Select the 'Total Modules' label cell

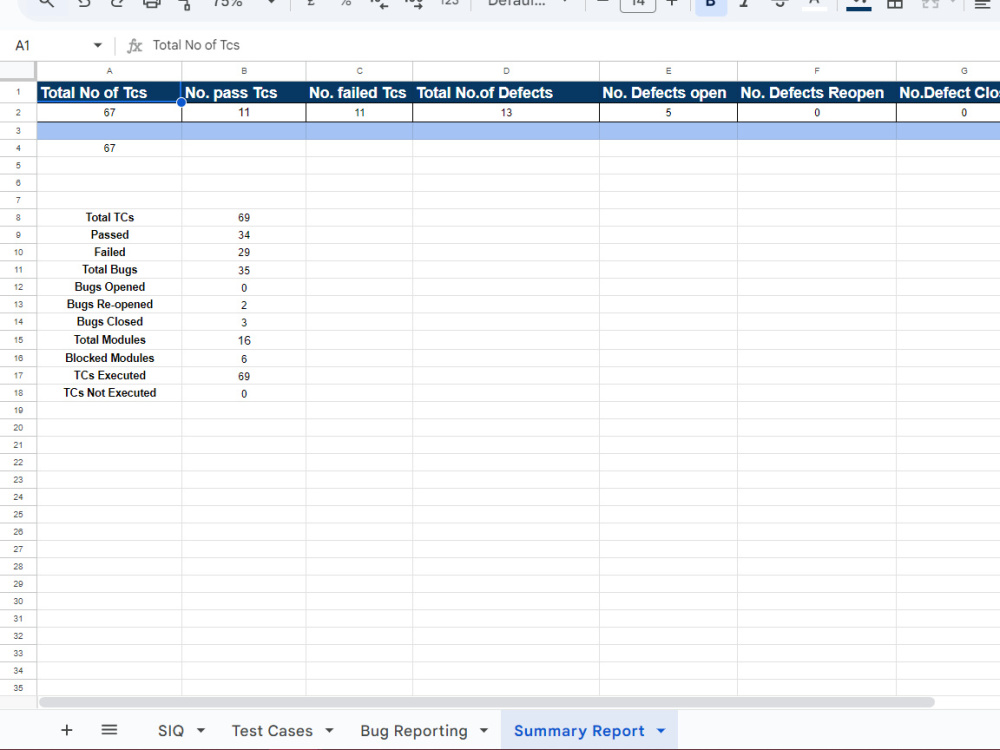(x=109, y=340)
